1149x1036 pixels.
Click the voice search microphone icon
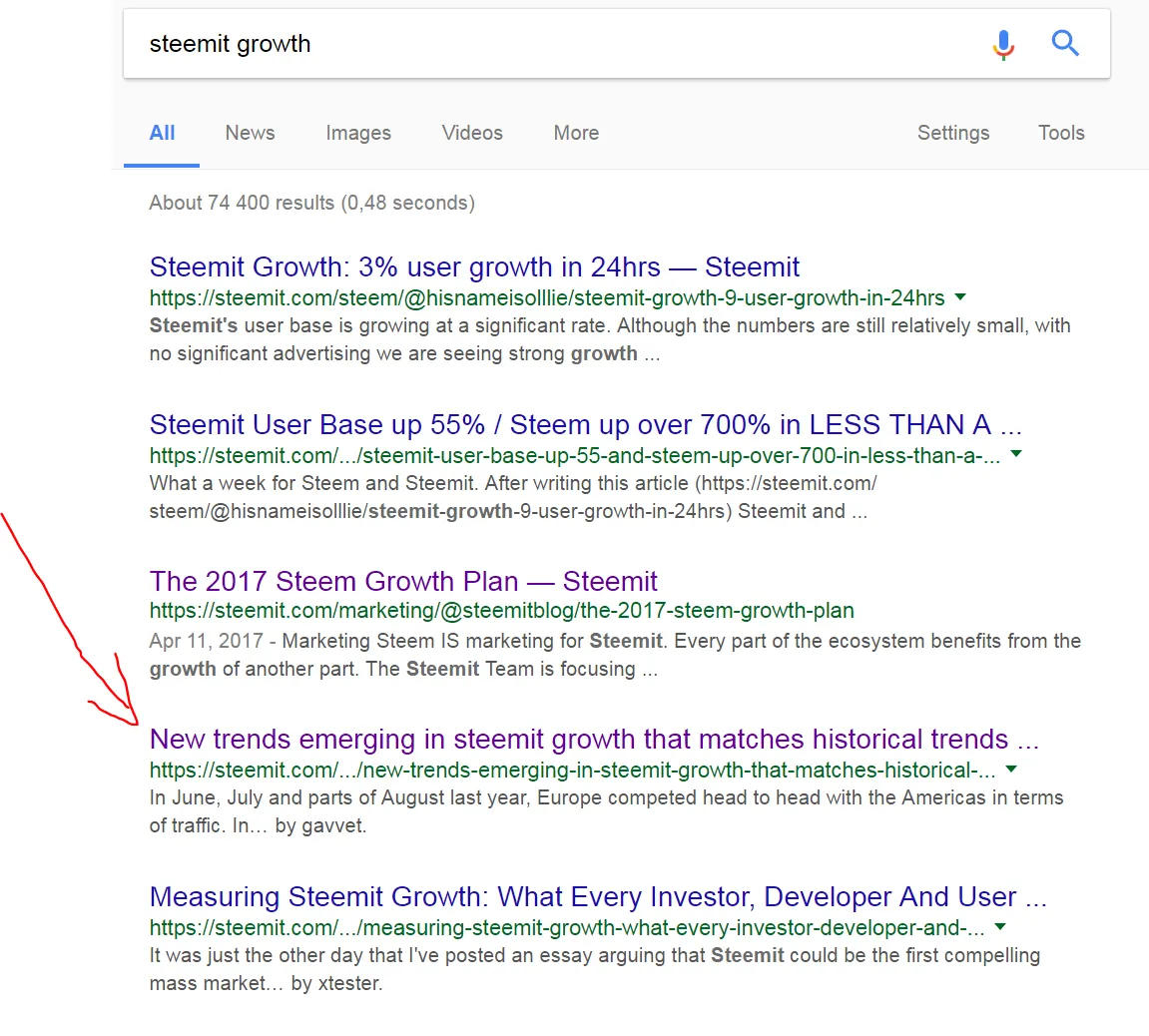pyautogui.click(x=1003, y=44)
